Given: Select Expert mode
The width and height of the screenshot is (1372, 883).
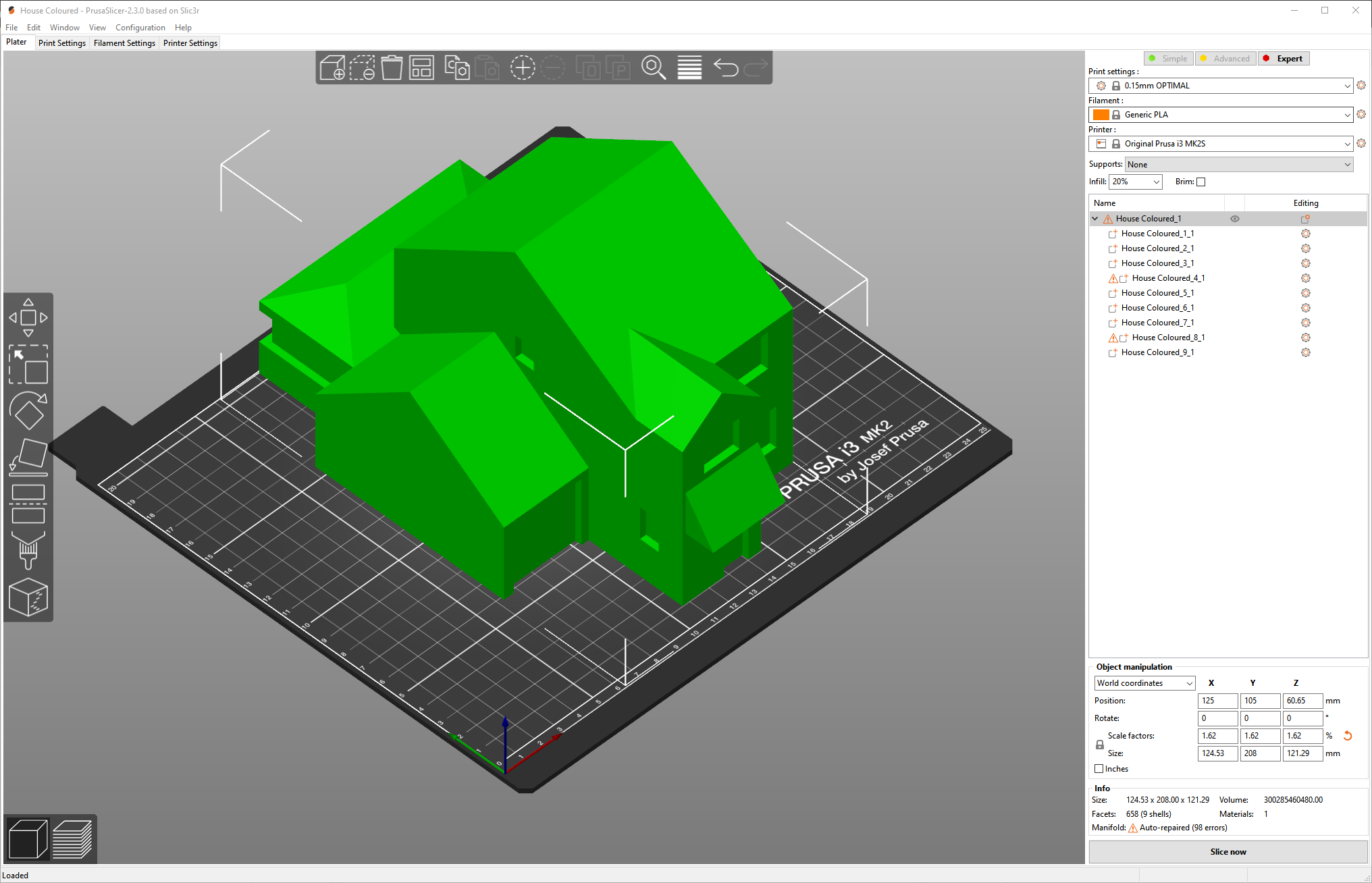Looking at the screenshot, I should point(1284,59).
